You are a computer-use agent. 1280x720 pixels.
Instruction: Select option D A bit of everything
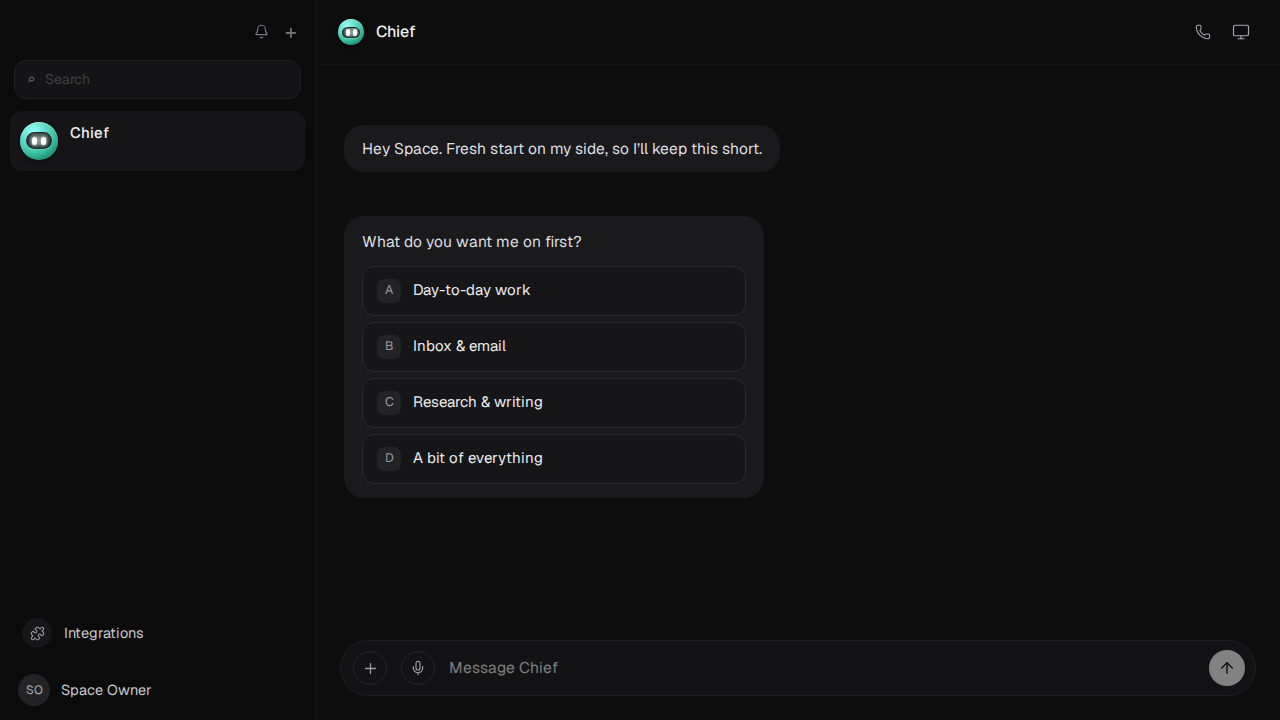pos(554,458)
